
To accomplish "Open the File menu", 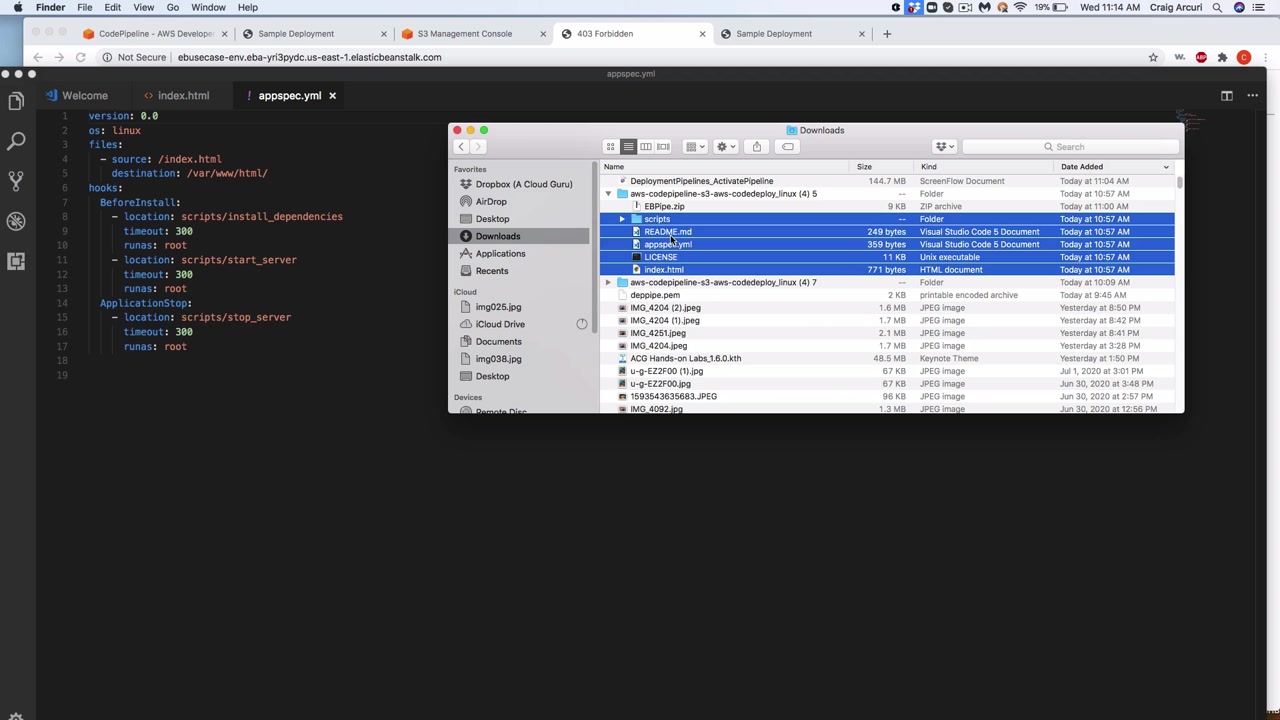I will point(85,7).
